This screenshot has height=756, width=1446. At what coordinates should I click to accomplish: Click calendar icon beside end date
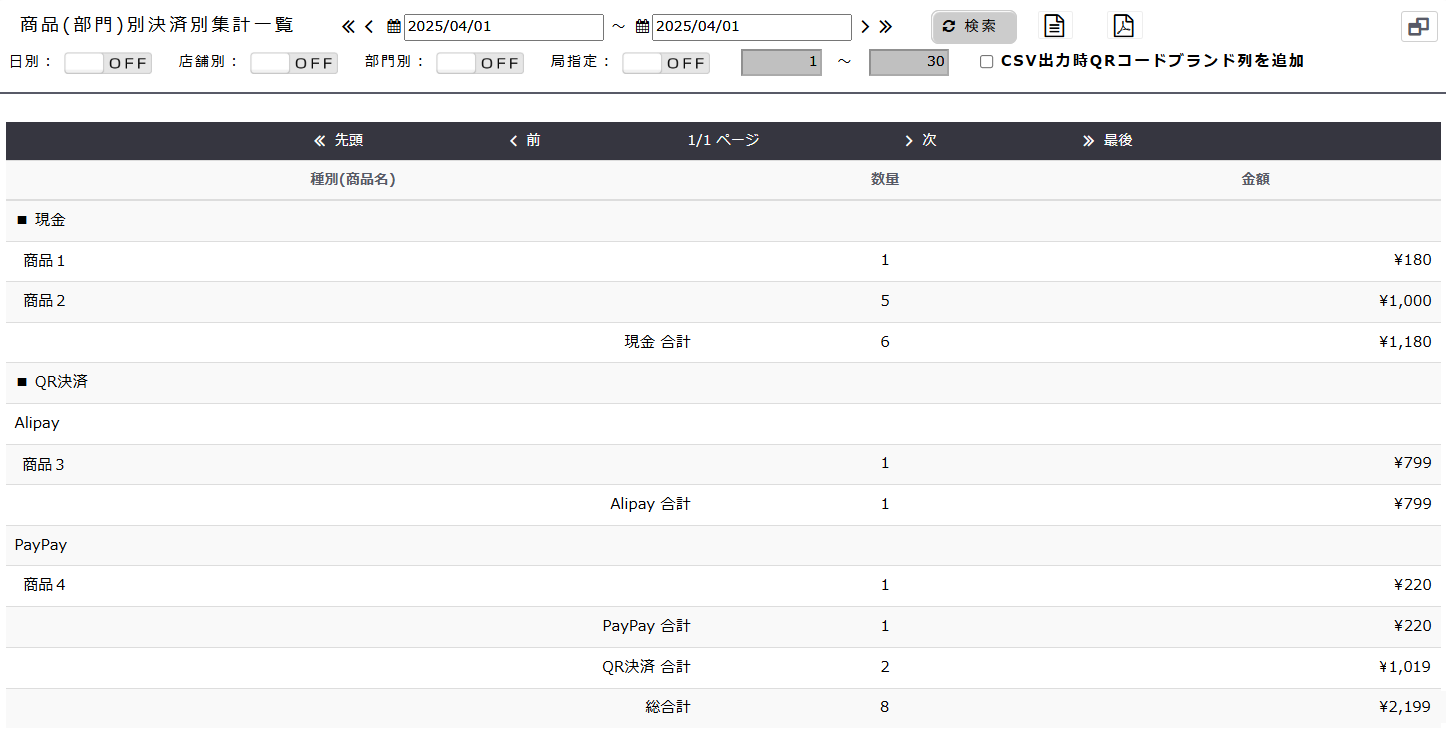(642, 27)
